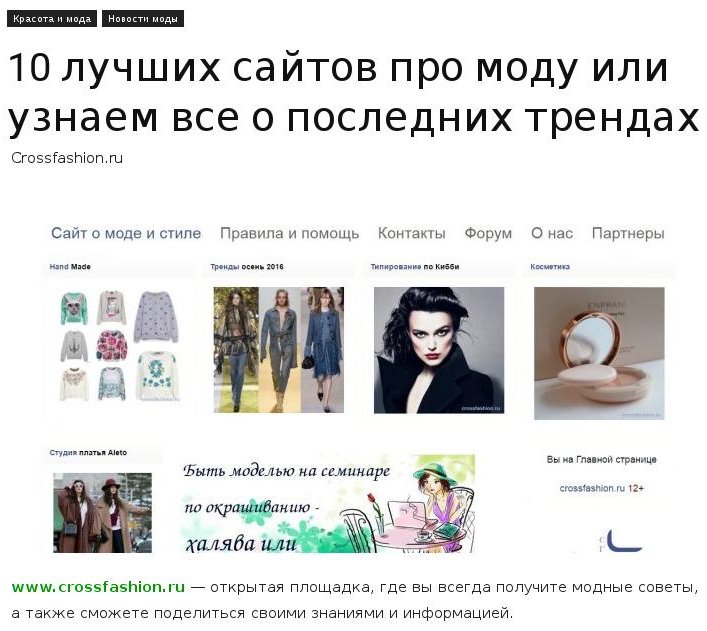Image resolution: width=707 pixels, height=631 pixels.
Task: Open the Быть моделью на семинаре banner
Action: (327, 504)
